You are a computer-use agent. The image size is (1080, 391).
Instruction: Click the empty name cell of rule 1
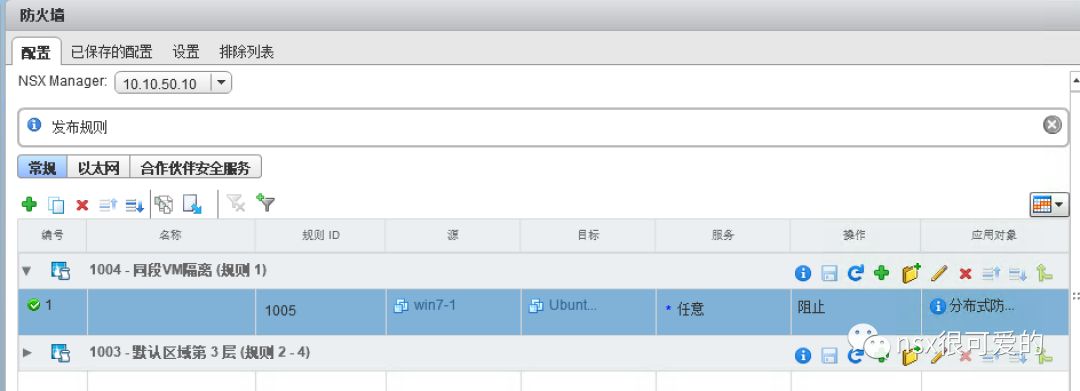coord(171,312)
